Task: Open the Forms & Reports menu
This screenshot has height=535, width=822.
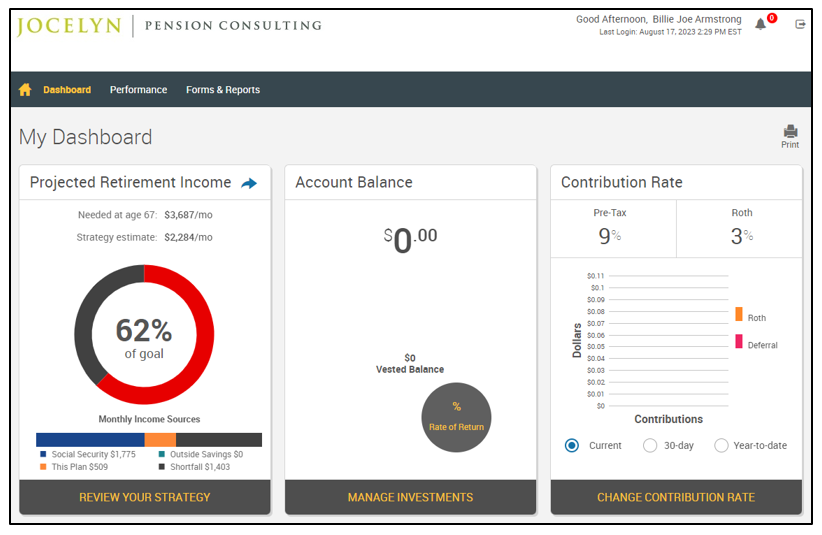Action: tap(223, 90)
